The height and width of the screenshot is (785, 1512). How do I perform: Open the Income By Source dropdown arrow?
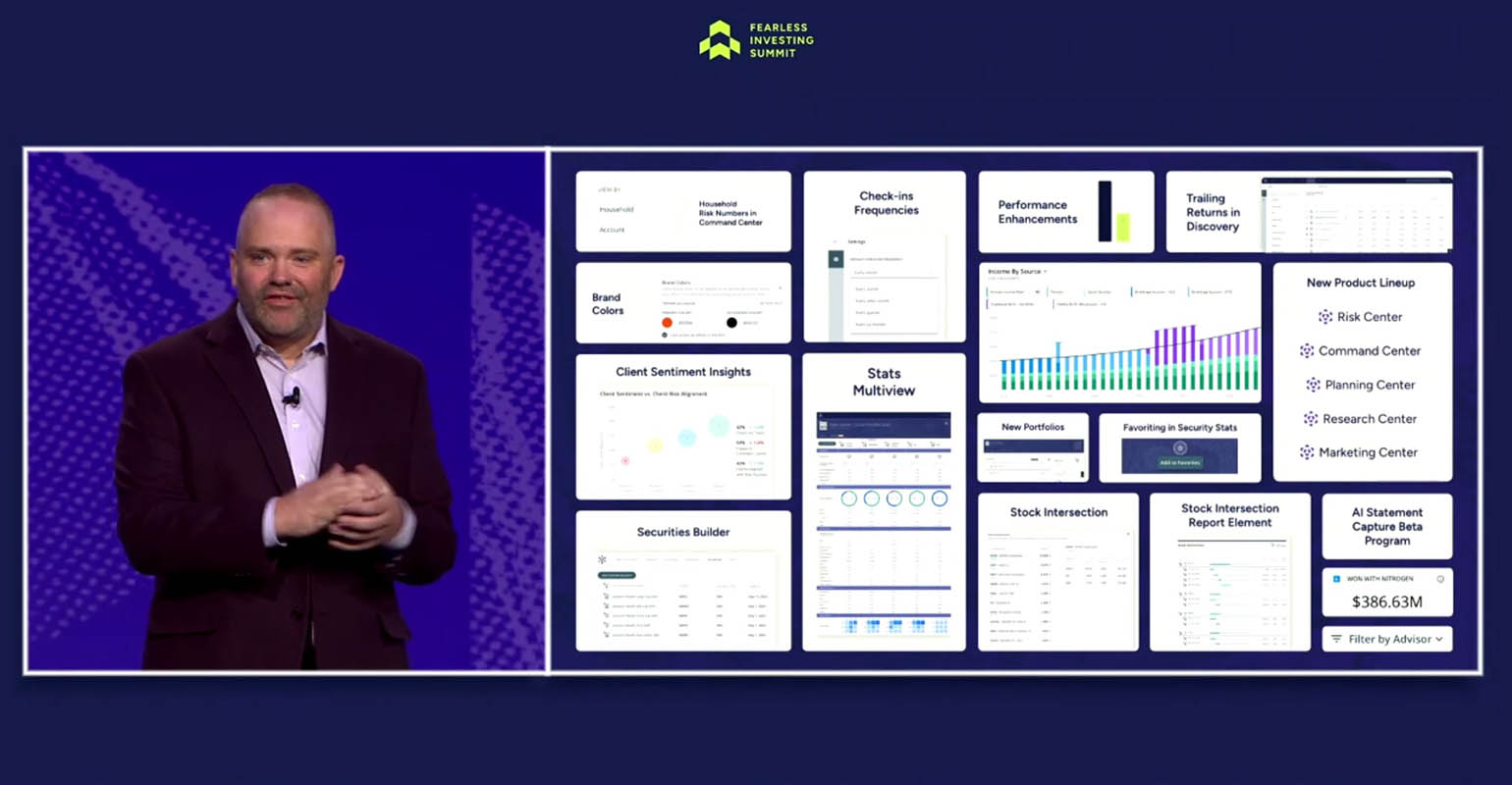[x=1046, y=272]
